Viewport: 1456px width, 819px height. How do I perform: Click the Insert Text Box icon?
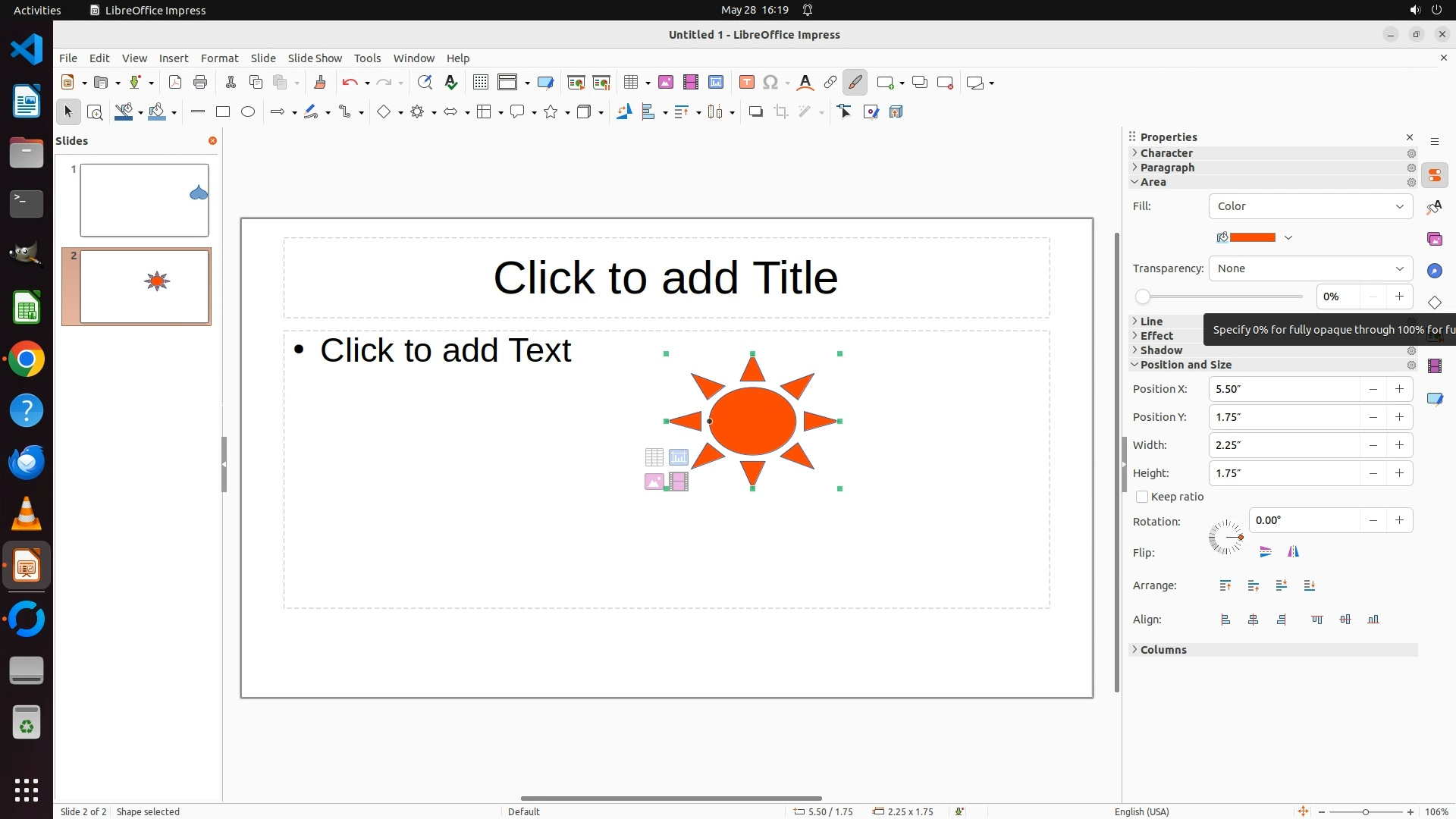click(x=746, y=83)
